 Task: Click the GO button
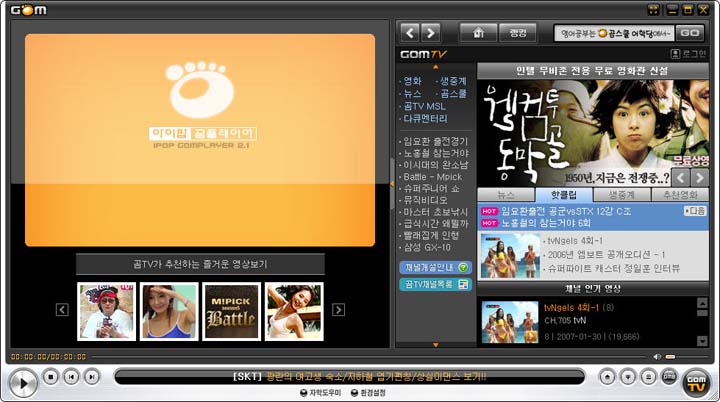(690, 33)
